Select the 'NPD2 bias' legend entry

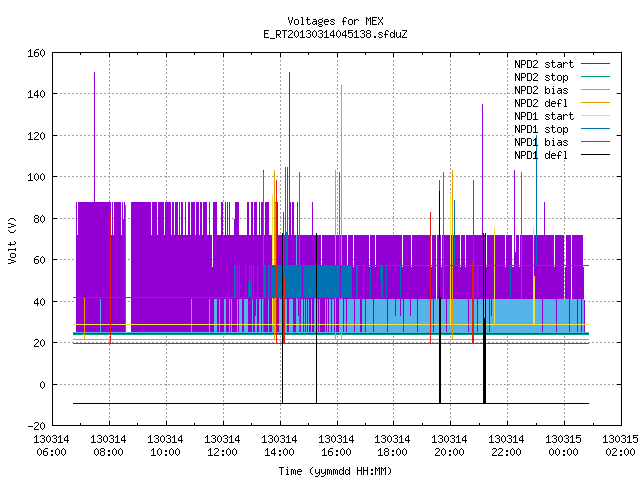[x=541, y=90]
